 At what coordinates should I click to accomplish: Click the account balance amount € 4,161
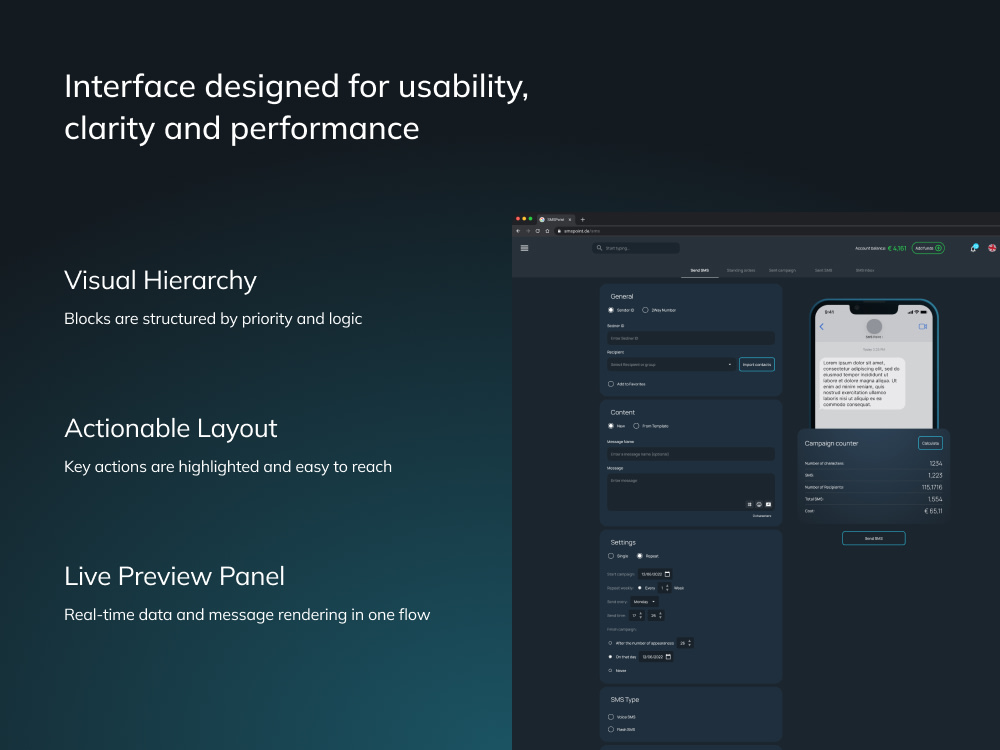897,249
